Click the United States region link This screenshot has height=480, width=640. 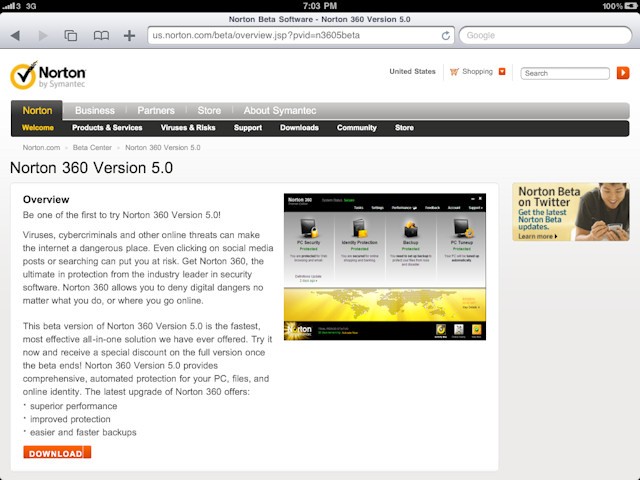point(412,71)
